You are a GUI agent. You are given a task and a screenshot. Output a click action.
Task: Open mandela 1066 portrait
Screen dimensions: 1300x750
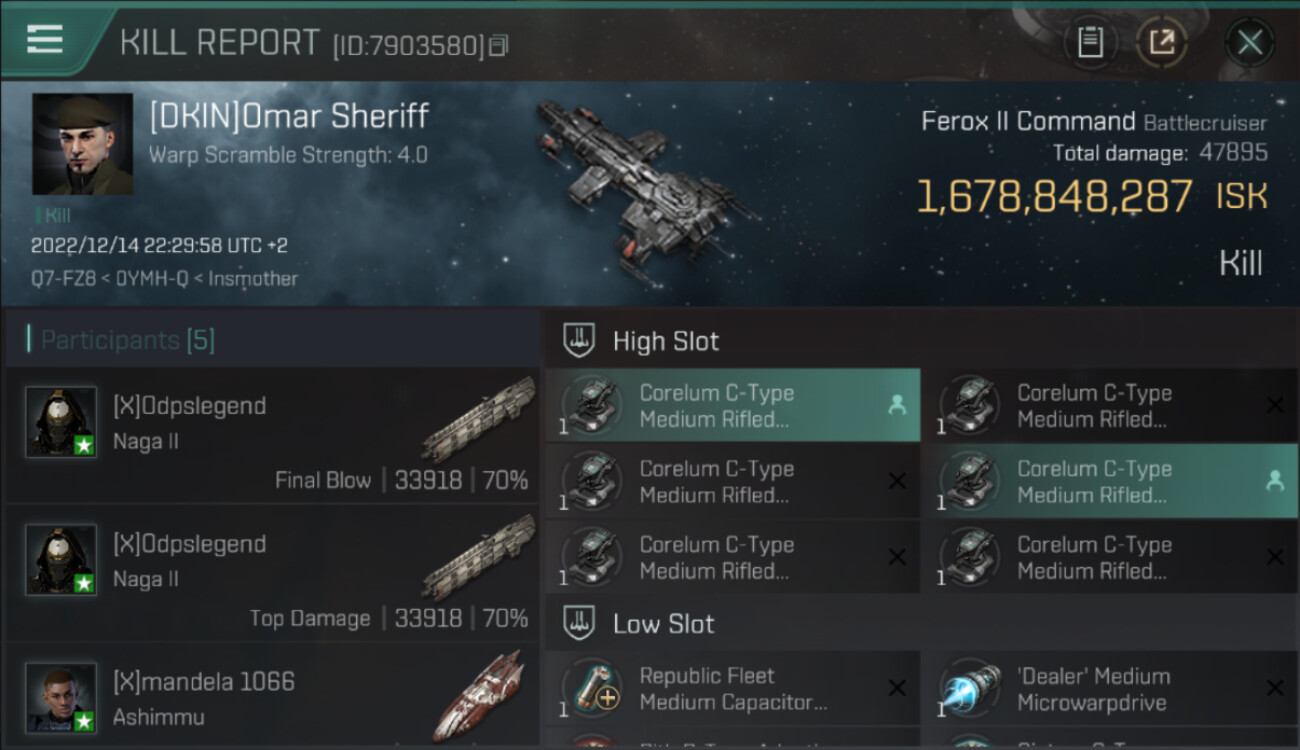(x=61, y=697)
